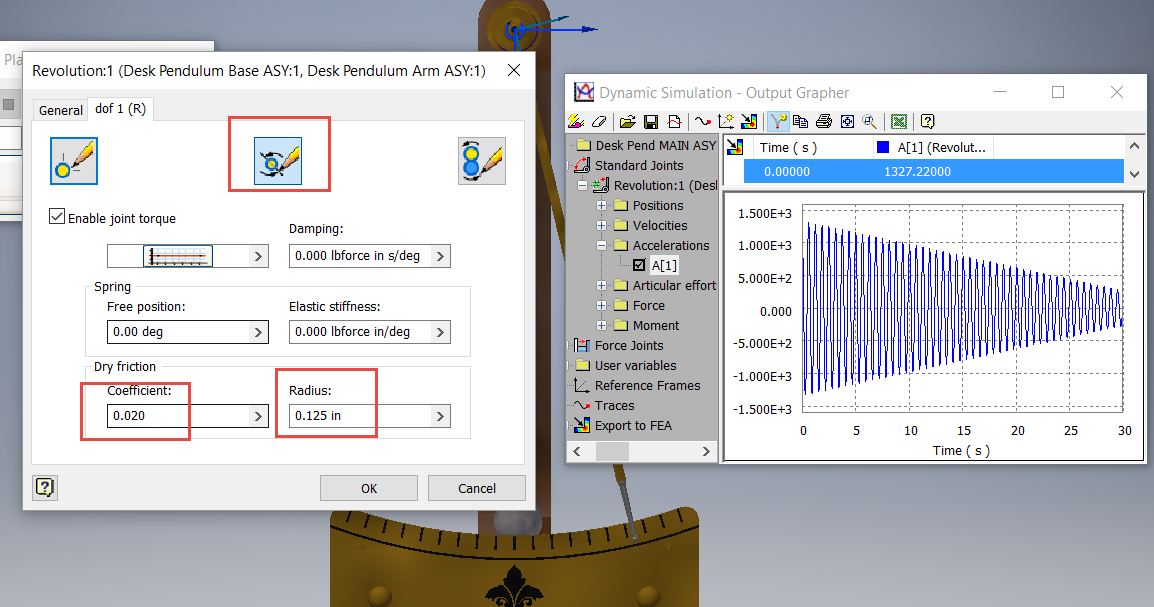Click the eraser Unselect All Curves icon
Viewport: 1154px width, 607px height.
pos(599,121)
